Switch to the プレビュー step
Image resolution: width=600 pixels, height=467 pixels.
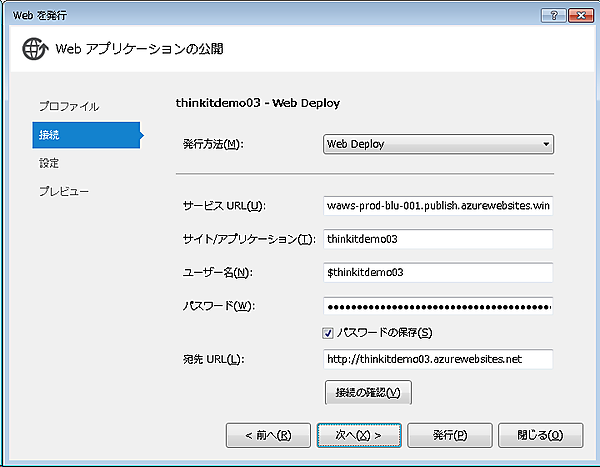click(x=64, y=191)
